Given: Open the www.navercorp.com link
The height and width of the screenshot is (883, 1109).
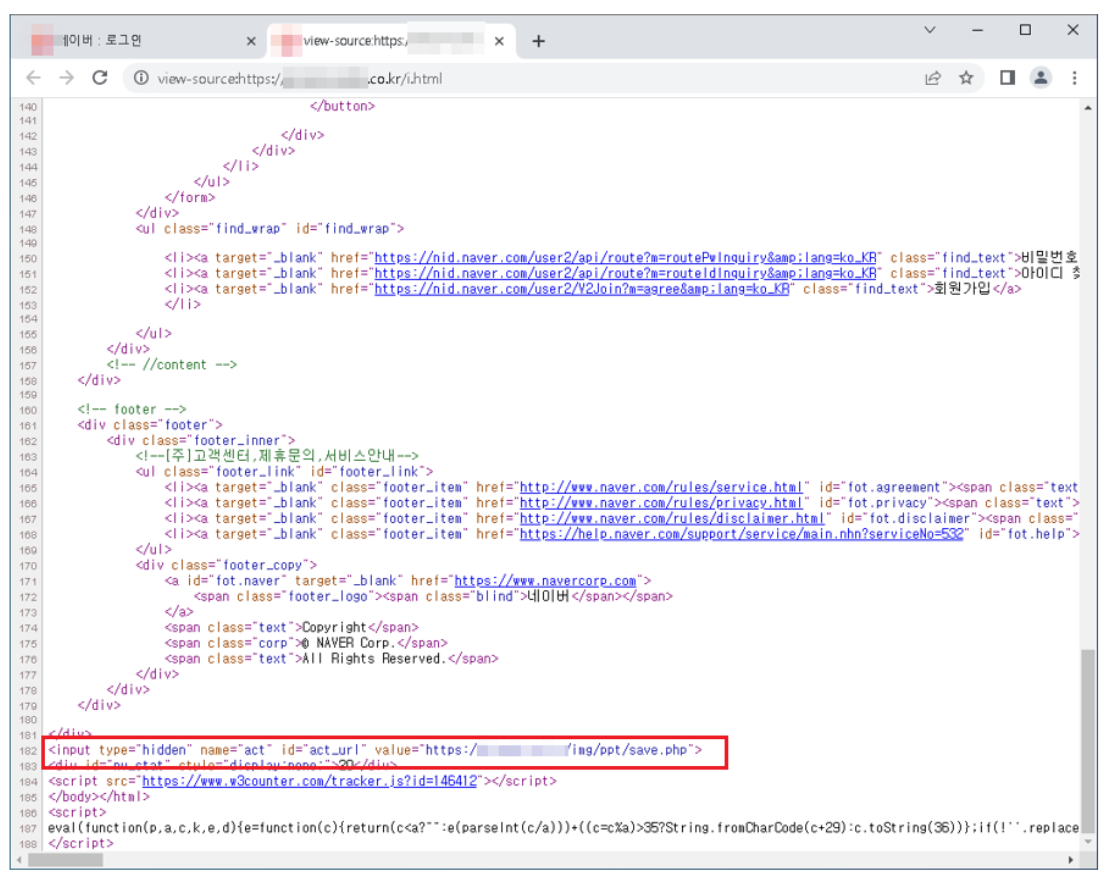Looking at the screenshot, I should click(545, 581).
